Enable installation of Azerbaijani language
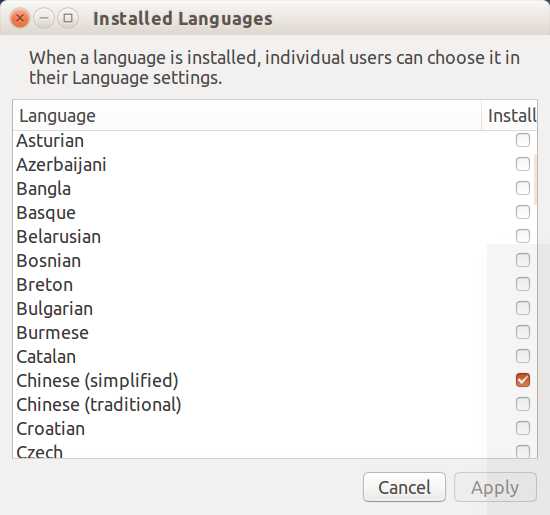 (523, 164)
